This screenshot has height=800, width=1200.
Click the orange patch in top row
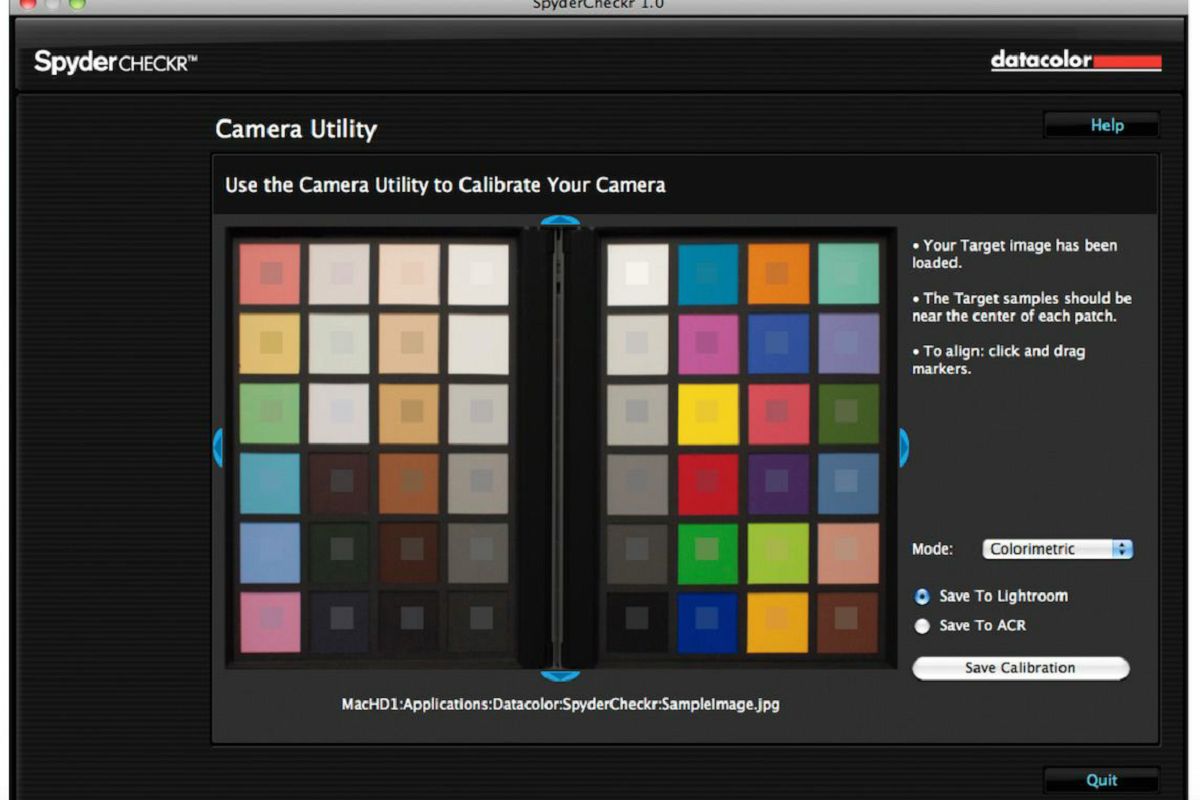point(778,274)
